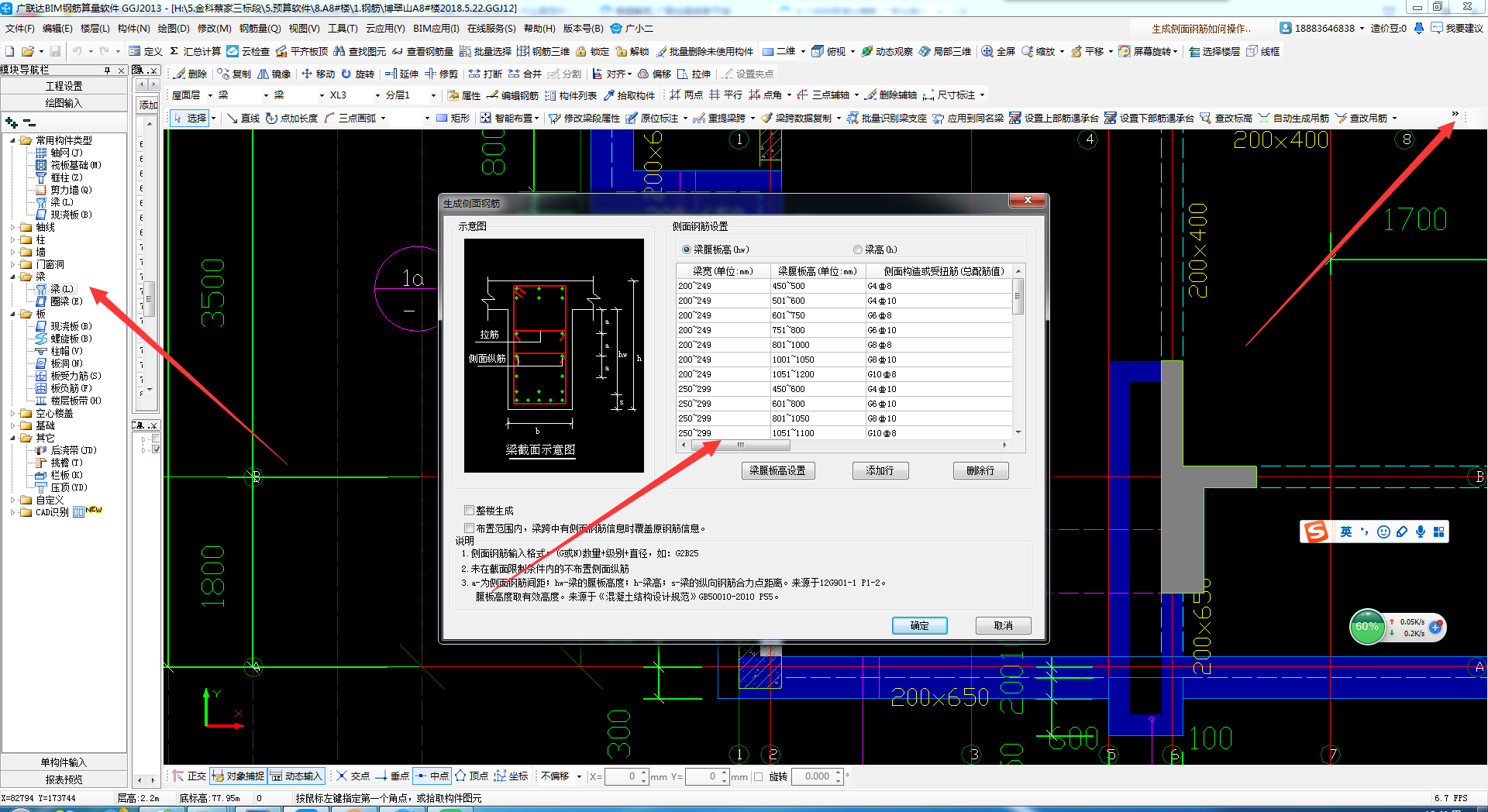Toggle 正交 orthogonal mode
1488x812 pixels.
click(x=189, y=776)
